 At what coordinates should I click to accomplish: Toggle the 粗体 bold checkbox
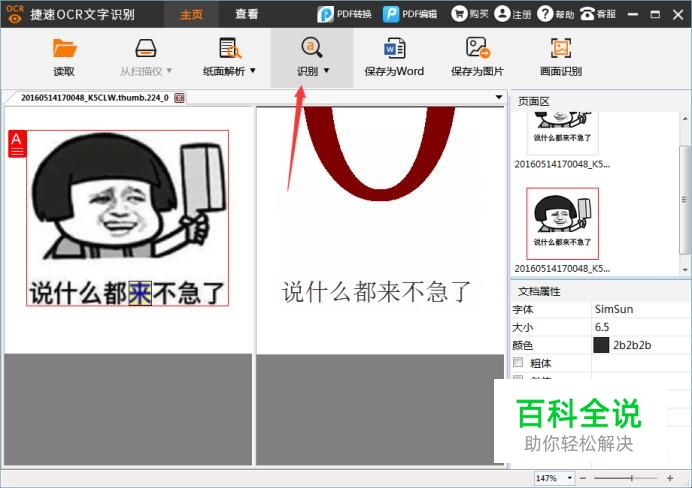click(518, 362)
